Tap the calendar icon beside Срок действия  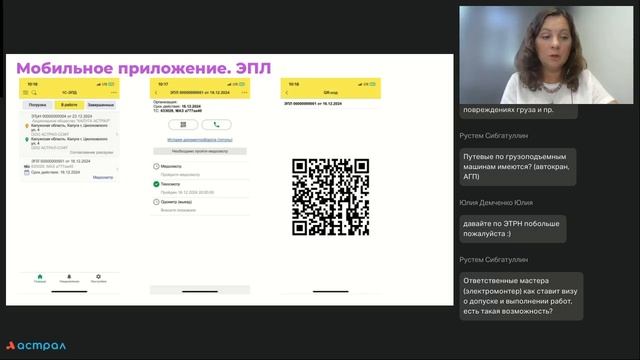coord(27,172)
